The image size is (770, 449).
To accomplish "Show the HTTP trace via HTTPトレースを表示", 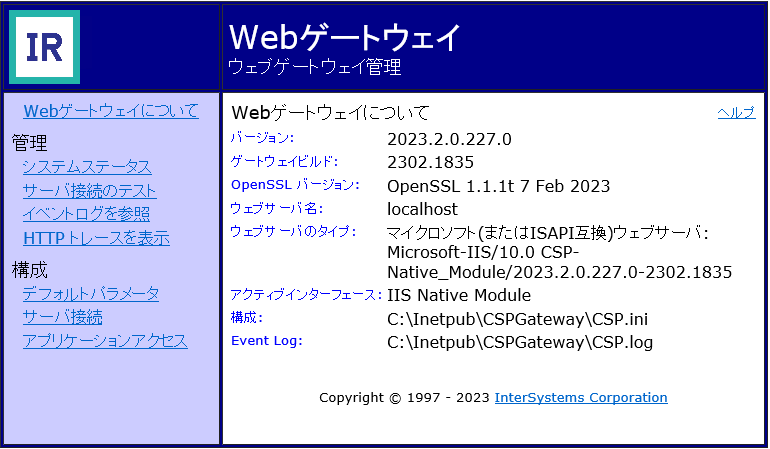I will (96, 238).
